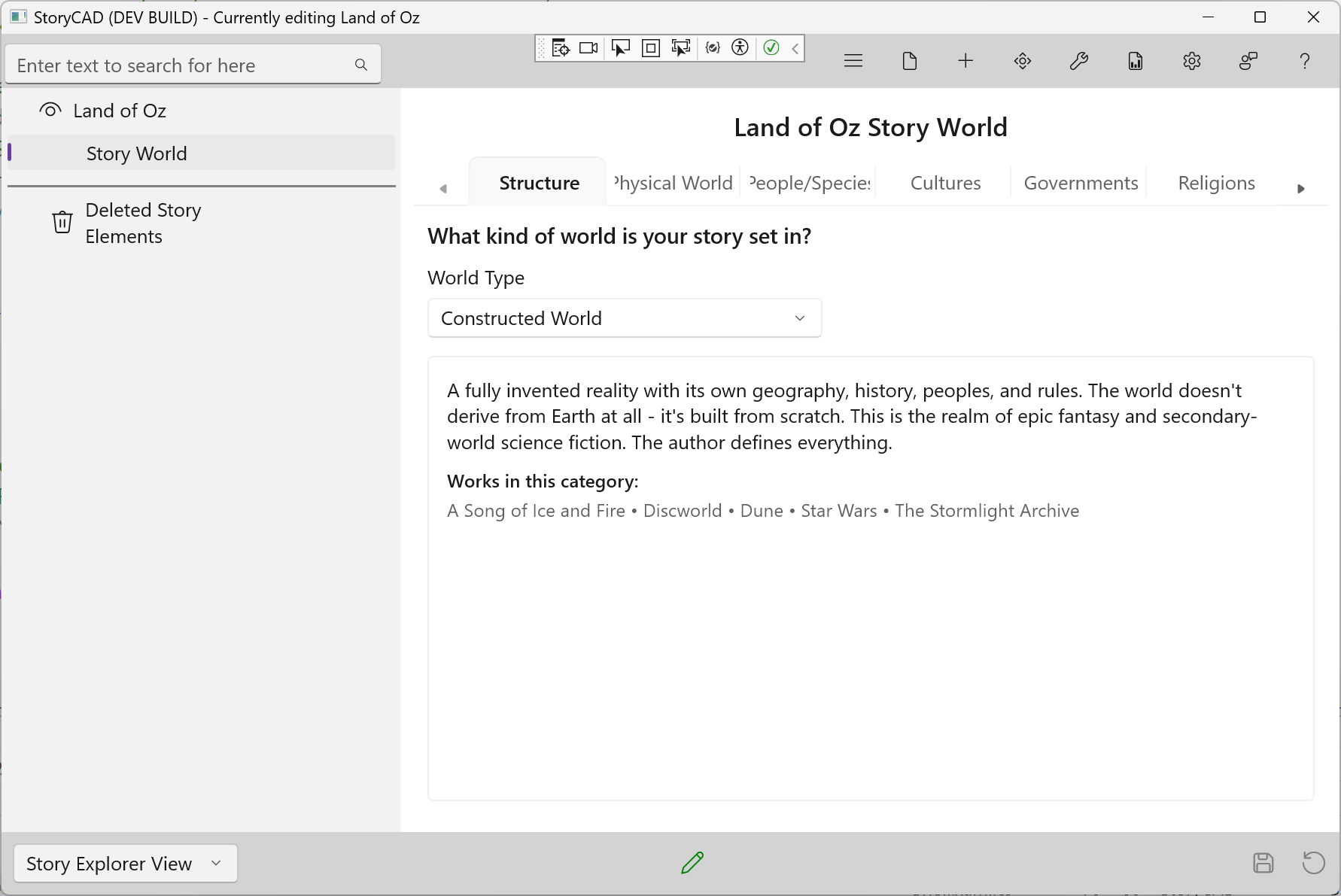
Task: Open the gear preferences icon
Action: click(1191, 61)
